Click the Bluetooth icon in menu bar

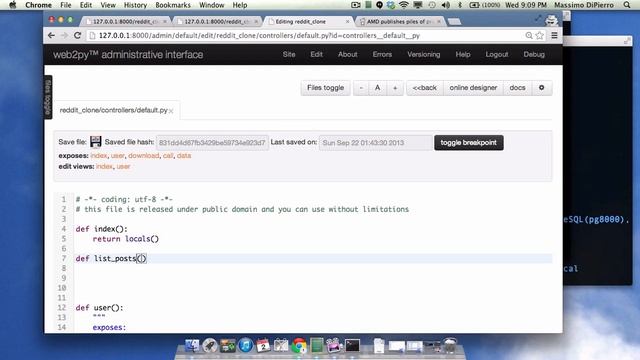(x=460, y=5)
